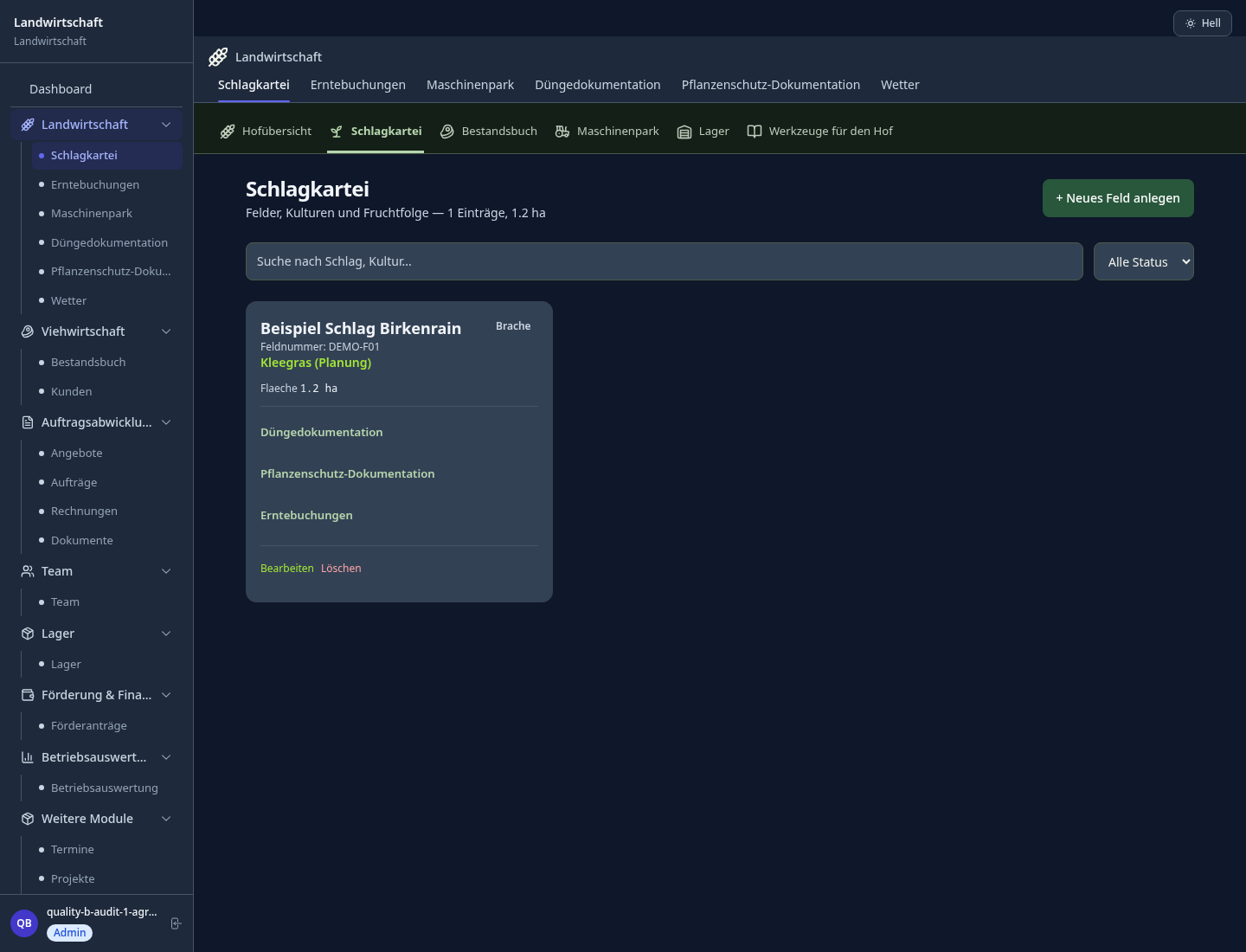
Task: Click the Viehwirtschaft icon in sidebar
Action: click(x=28, y=331)
